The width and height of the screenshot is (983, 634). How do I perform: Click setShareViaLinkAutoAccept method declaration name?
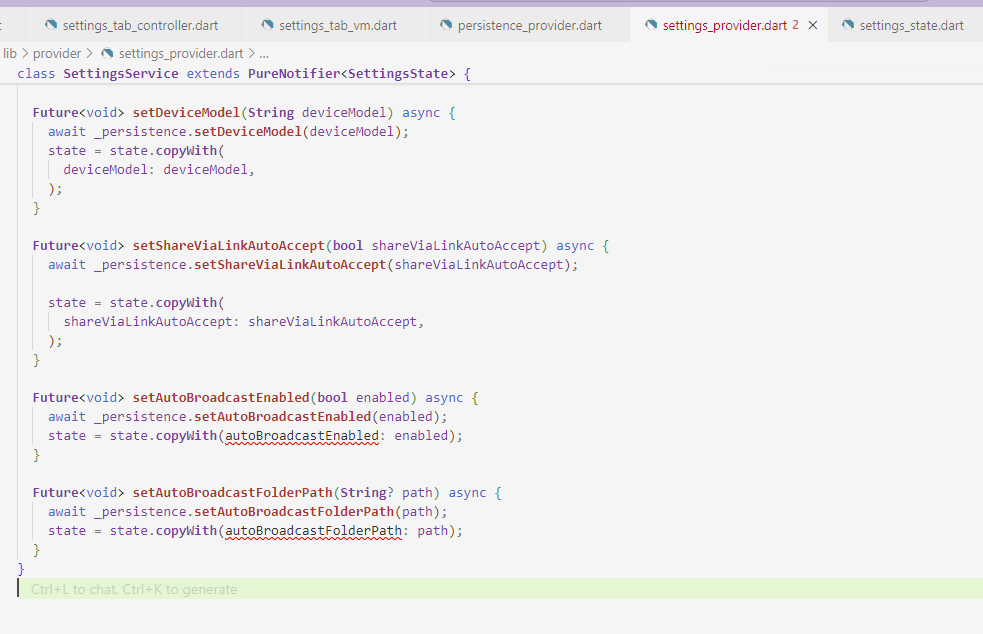228,245
